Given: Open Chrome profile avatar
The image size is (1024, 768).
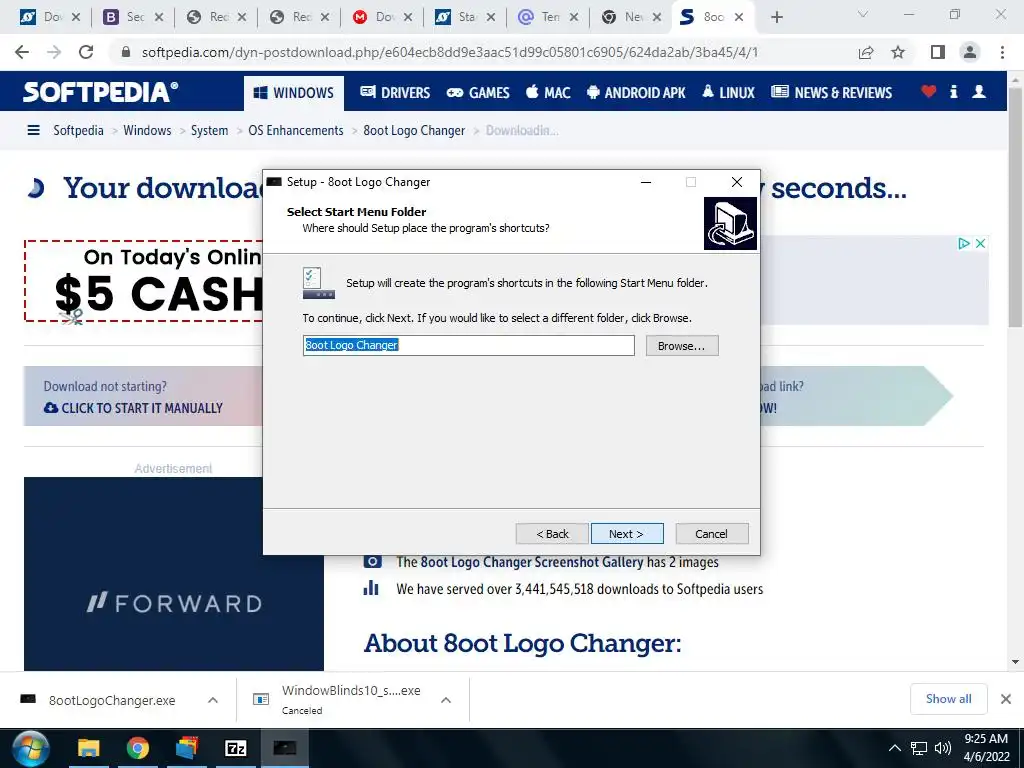Looking at the screenshot, I should pos(970,52).
